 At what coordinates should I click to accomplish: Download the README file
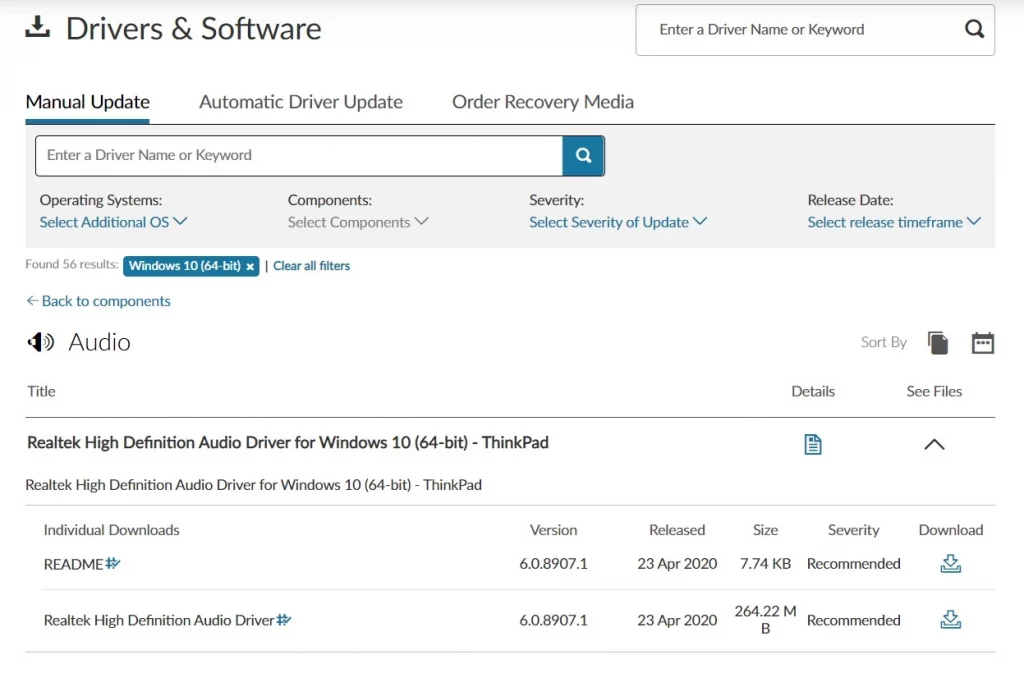[950, 563]
